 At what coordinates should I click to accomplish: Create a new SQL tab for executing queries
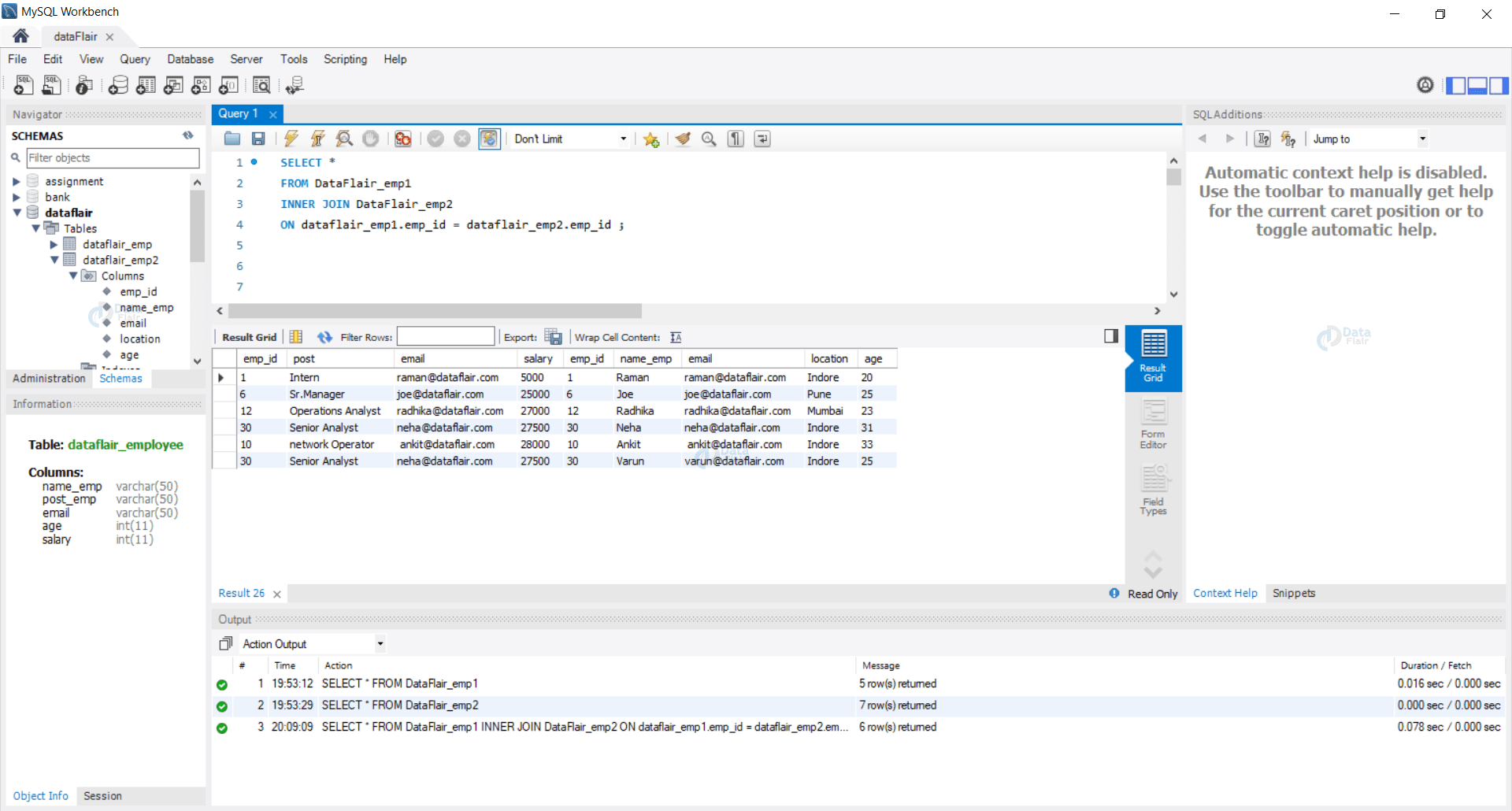[x=23, y=85]
